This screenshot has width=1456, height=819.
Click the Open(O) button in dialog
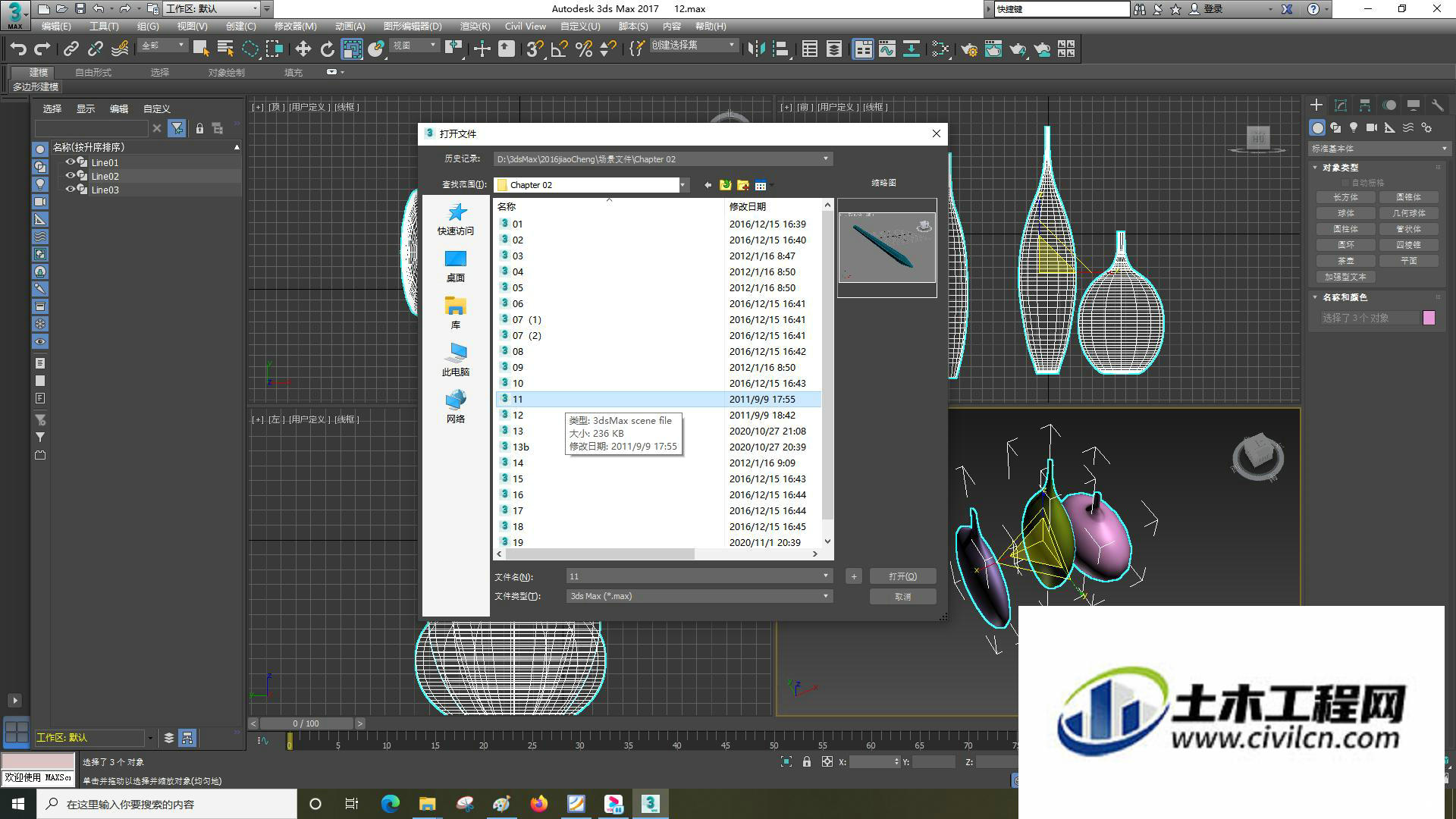(902, 576)
